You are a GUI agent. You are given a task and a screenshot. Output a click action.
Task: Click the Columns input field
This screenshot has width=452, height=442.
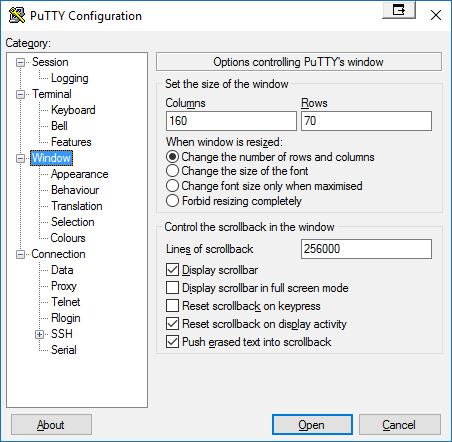tap(231, 121)
